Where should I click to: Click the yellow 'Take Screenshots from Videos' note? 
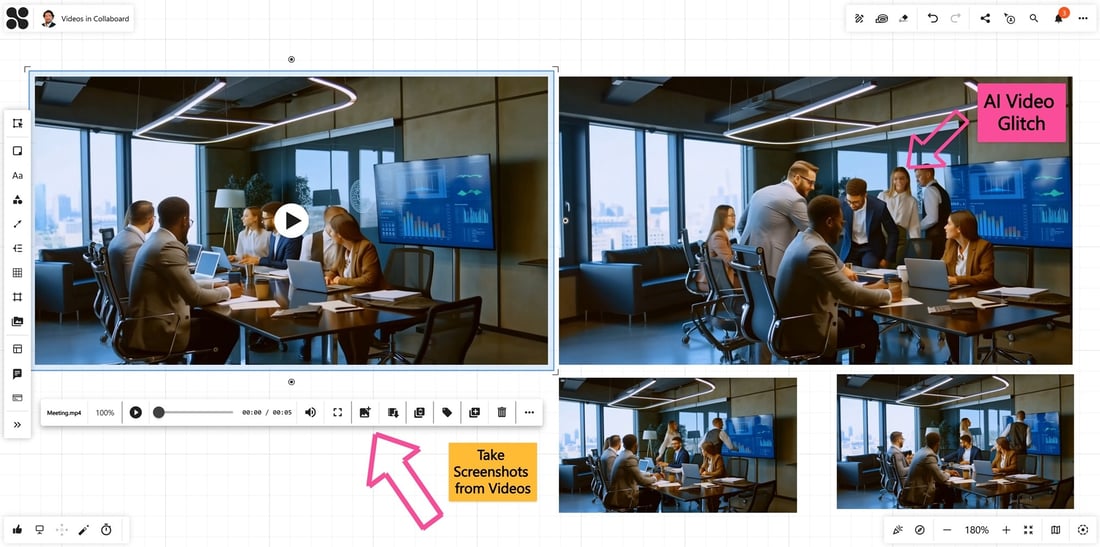(492, 471)
